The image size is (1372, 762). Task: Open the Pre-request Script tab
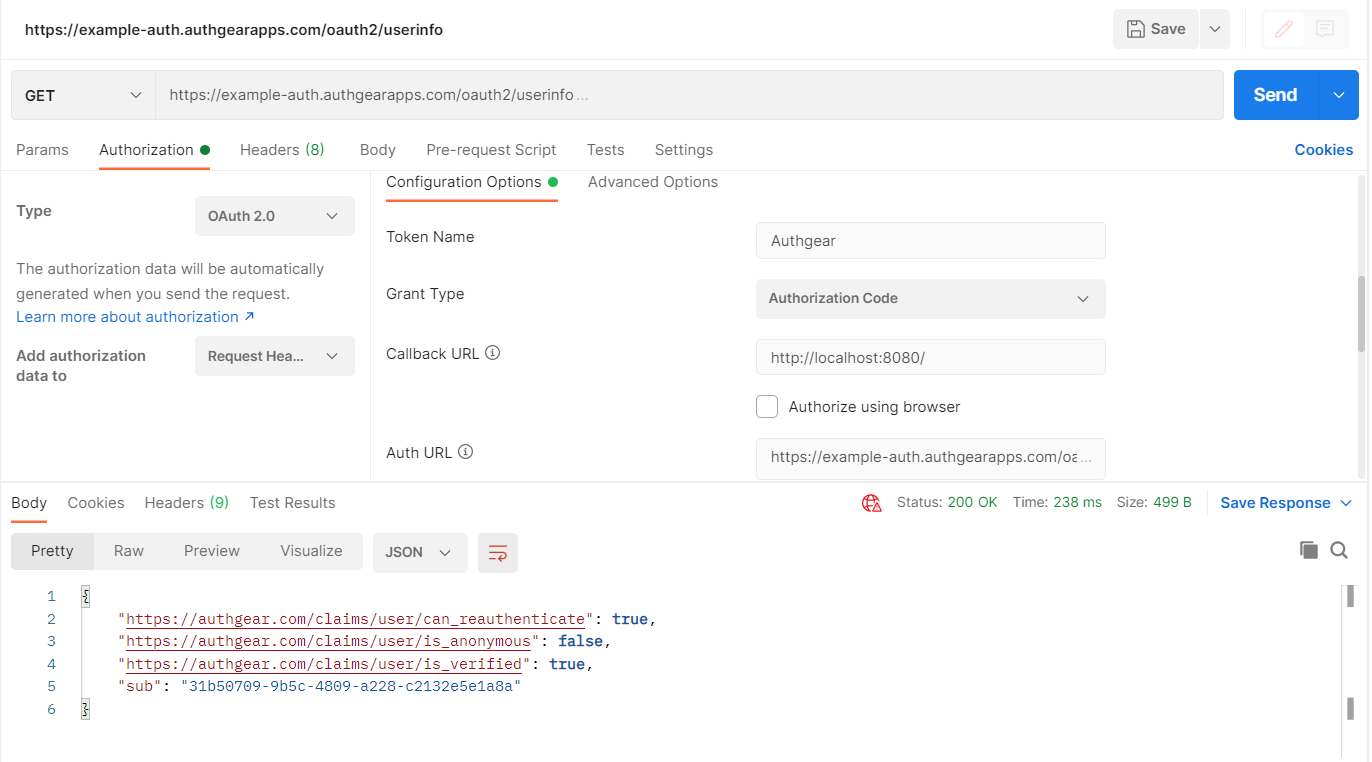point(491,150)
